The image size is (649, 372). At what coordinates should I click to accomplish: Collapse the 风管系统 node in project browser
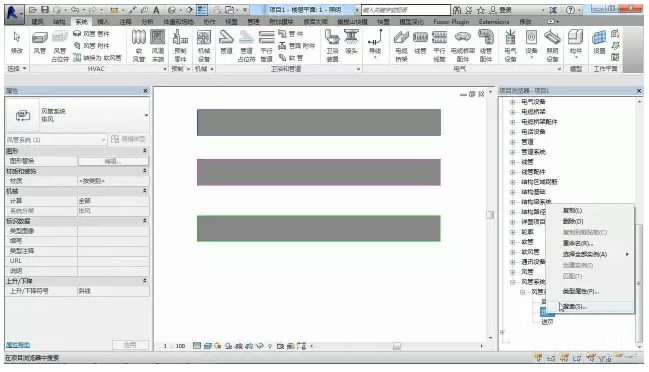(x=512, y=282)
